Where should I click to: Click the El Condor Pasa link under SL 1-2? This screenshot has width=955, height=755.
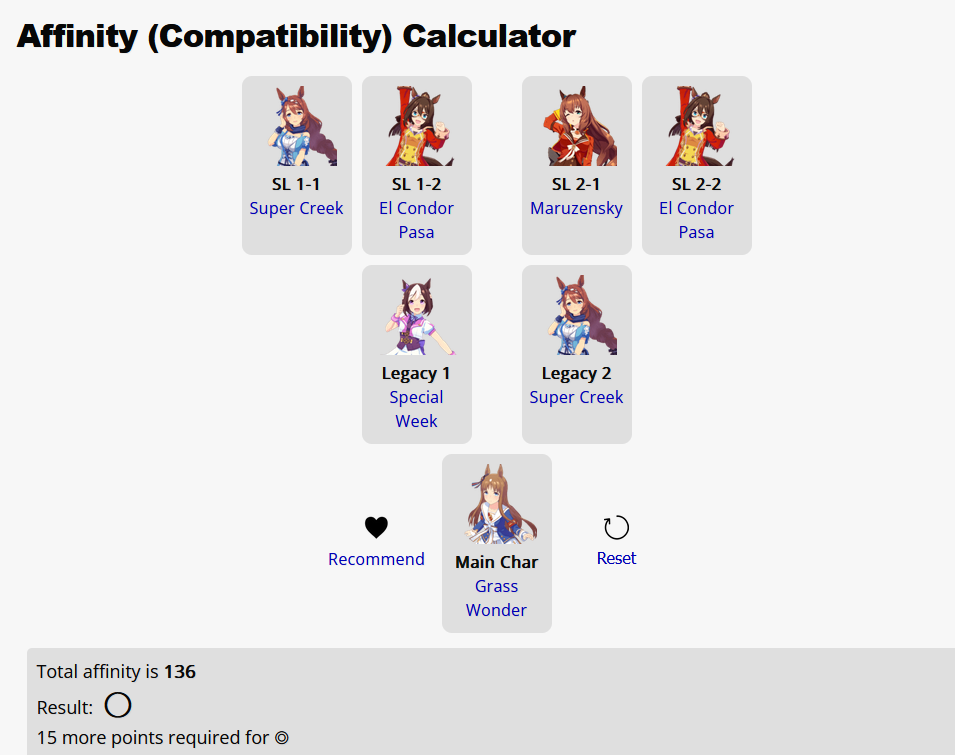pyautogui.click(x=416, y=220)
